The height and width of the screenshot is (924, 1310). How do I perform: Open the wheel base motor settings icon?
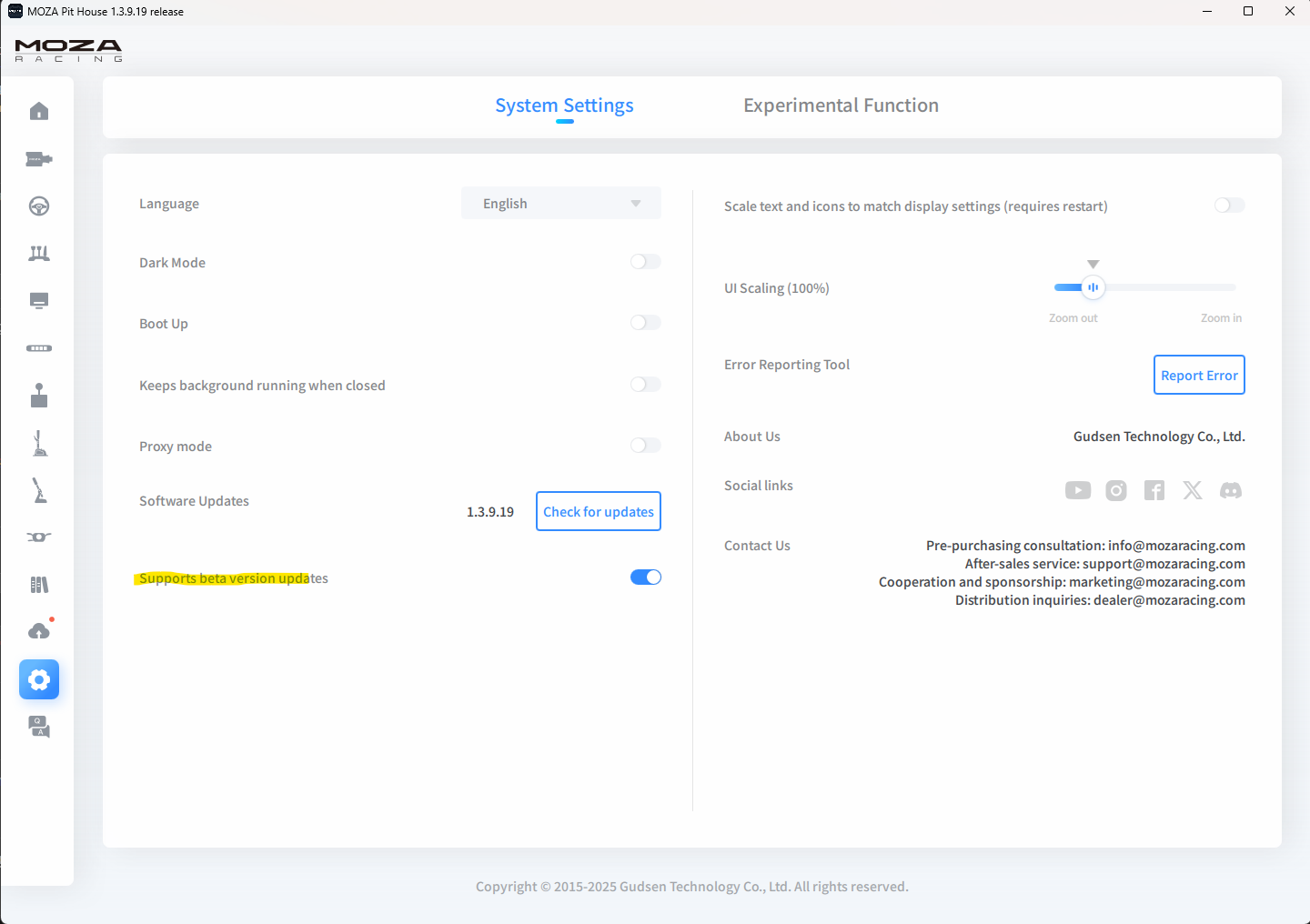[x=39, y=159]
